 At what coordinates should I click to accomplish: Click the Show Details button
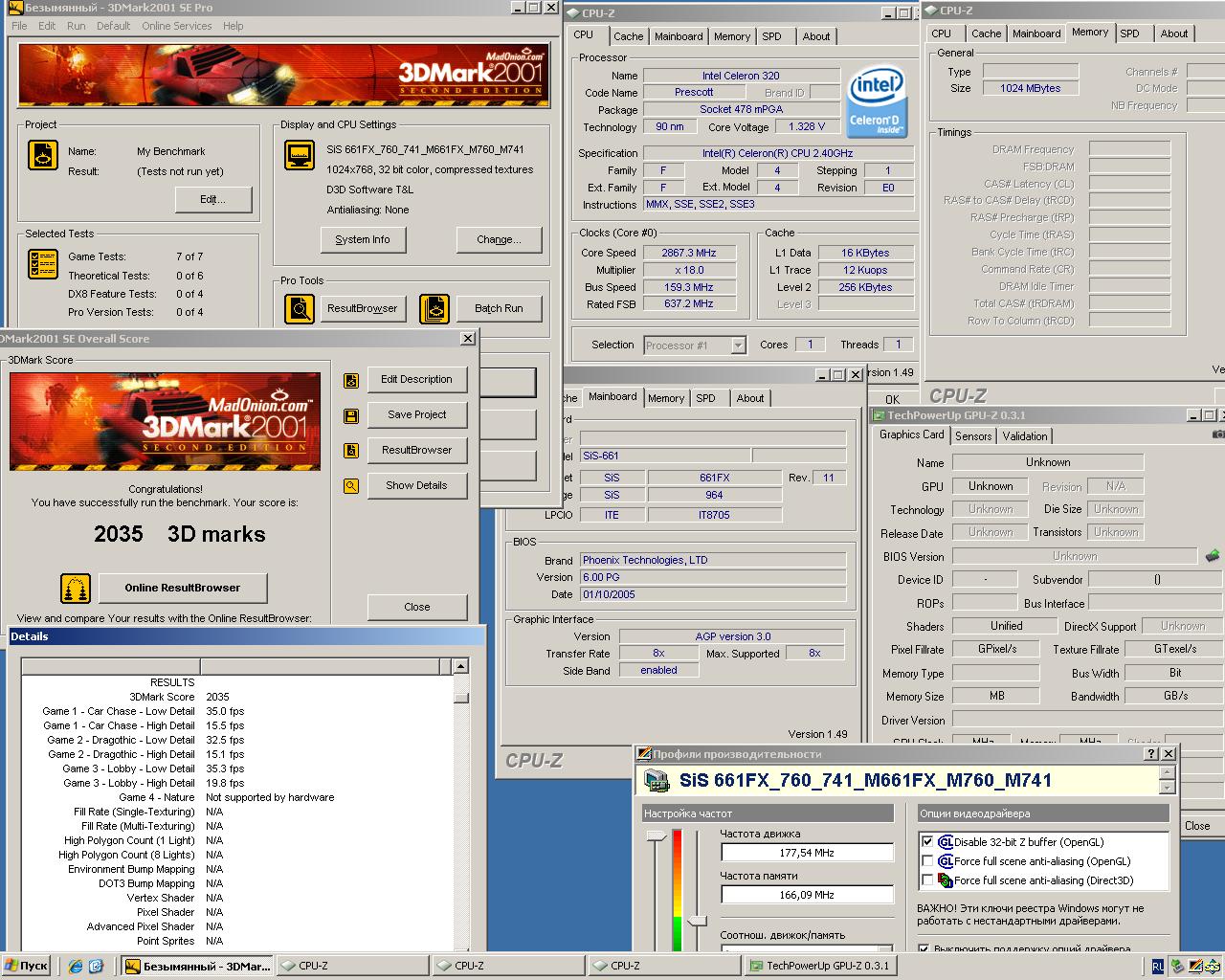point(417,485)
